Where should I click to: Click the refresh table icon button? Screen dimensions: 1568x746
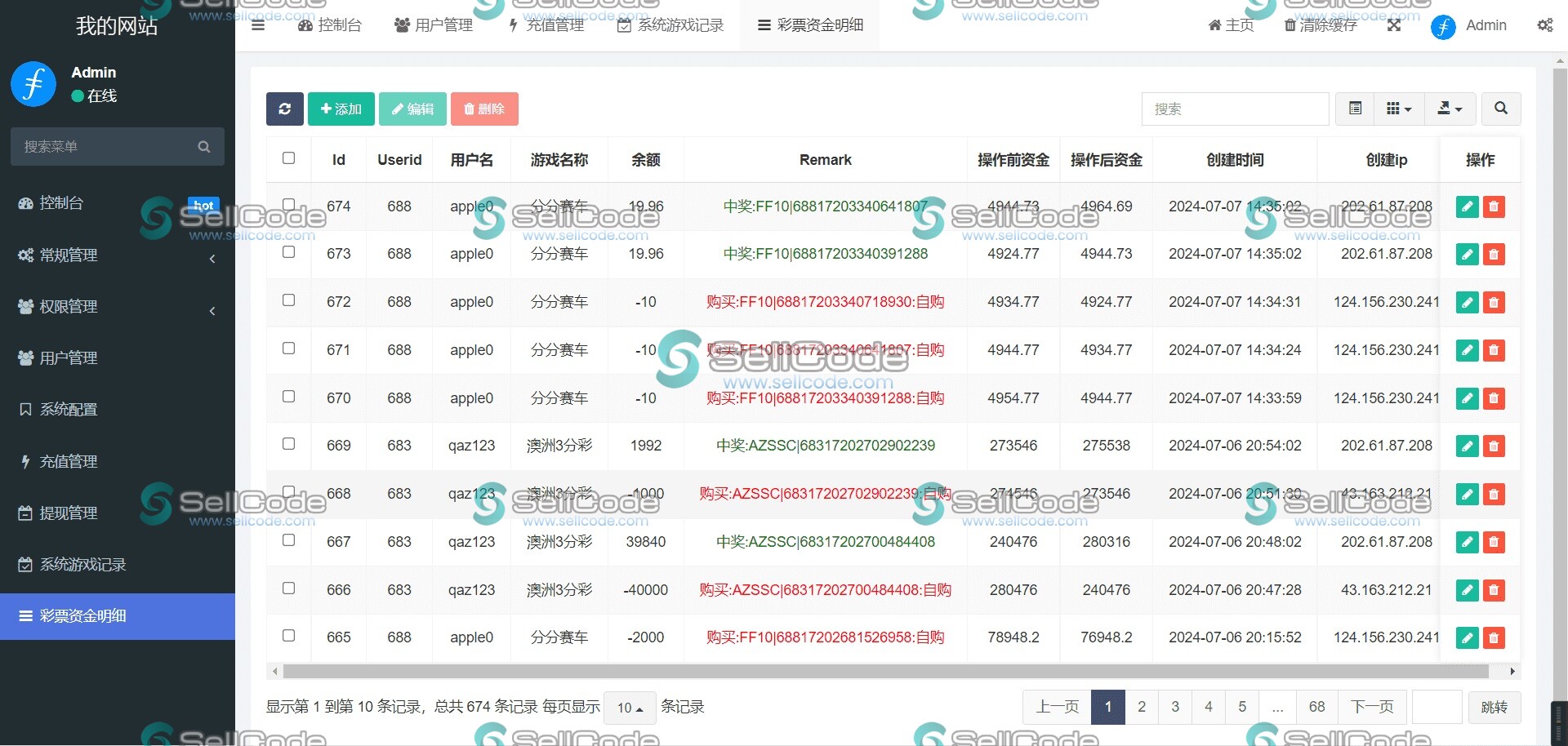[x=284, y=109]
